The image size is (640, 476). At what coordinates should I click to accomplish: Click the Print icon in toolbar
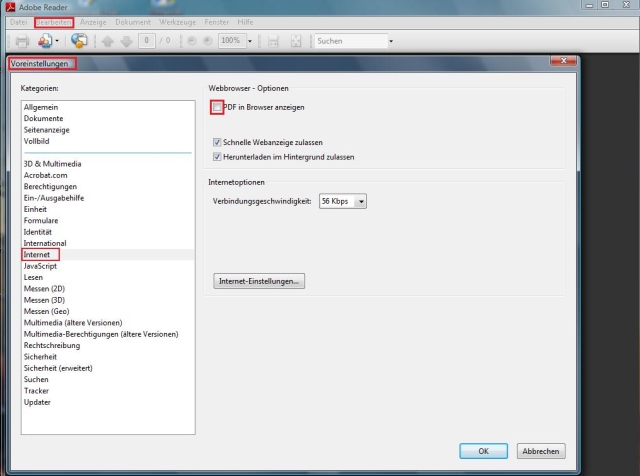click(x=22, y=41)
